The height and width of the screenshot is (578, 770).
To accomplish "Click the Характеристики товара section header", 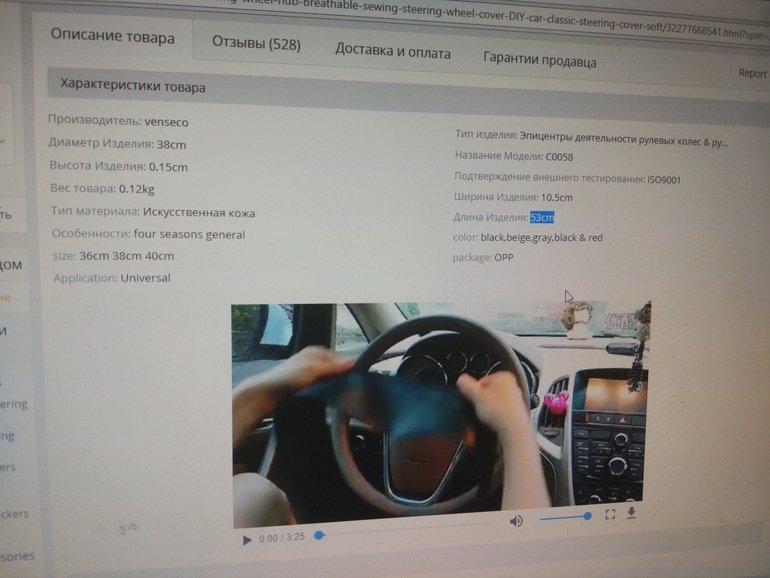I will (x=132, y=86).
